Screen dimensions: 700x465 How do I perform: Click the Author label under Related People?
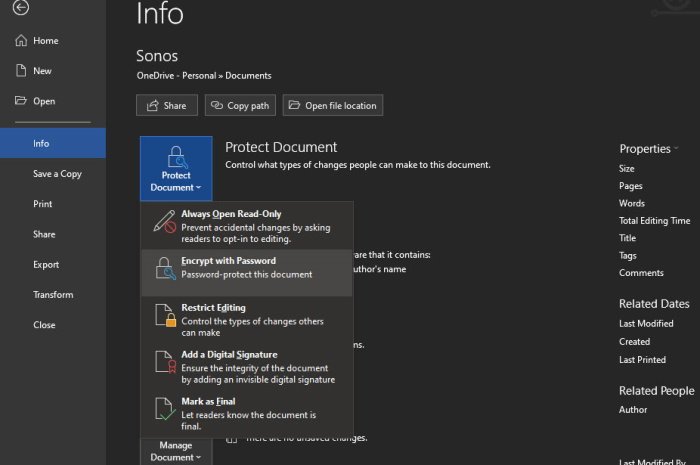[x=633, y=409]
